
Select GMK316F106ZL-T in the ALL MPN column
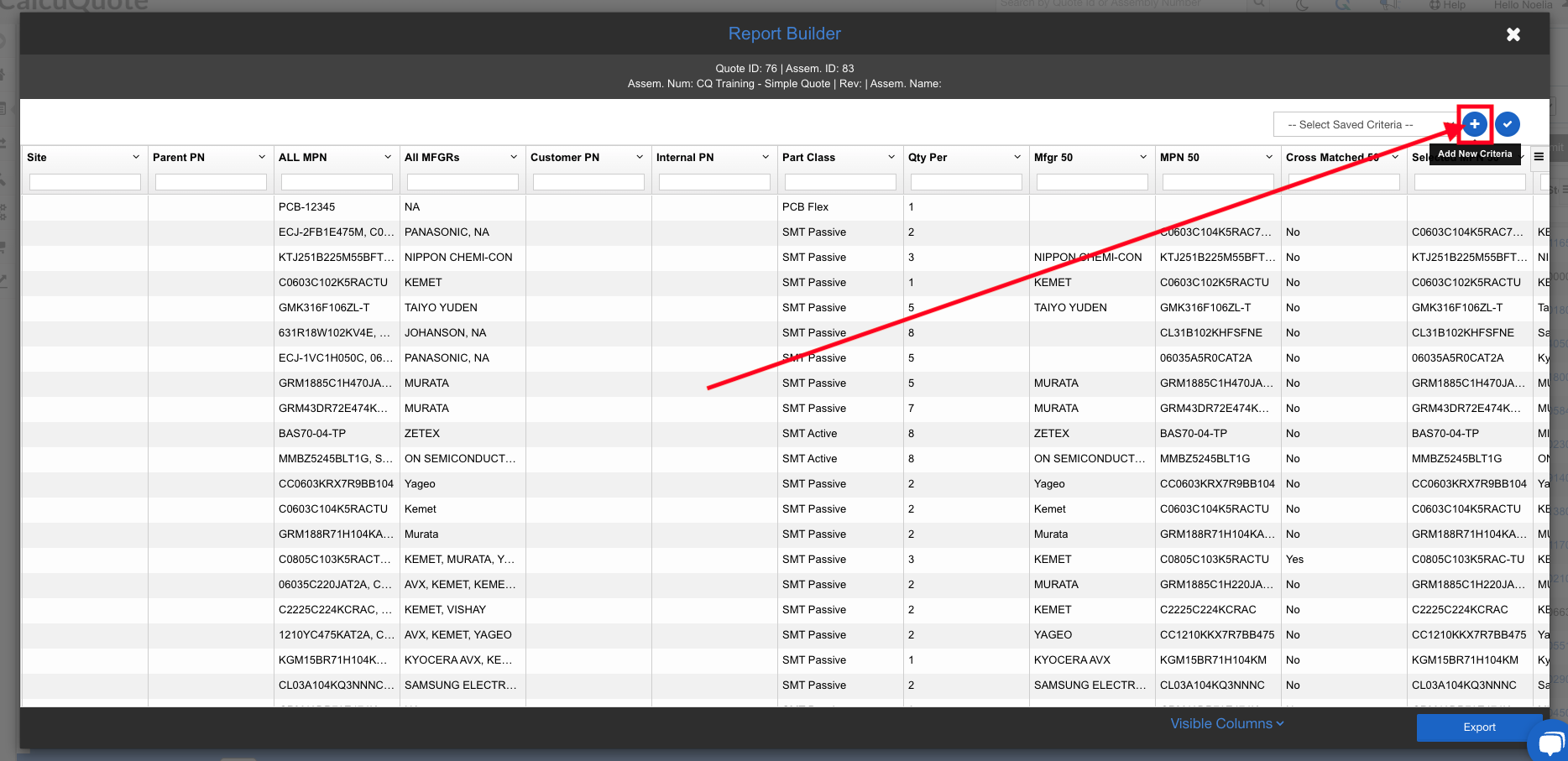tap(337, 308)
